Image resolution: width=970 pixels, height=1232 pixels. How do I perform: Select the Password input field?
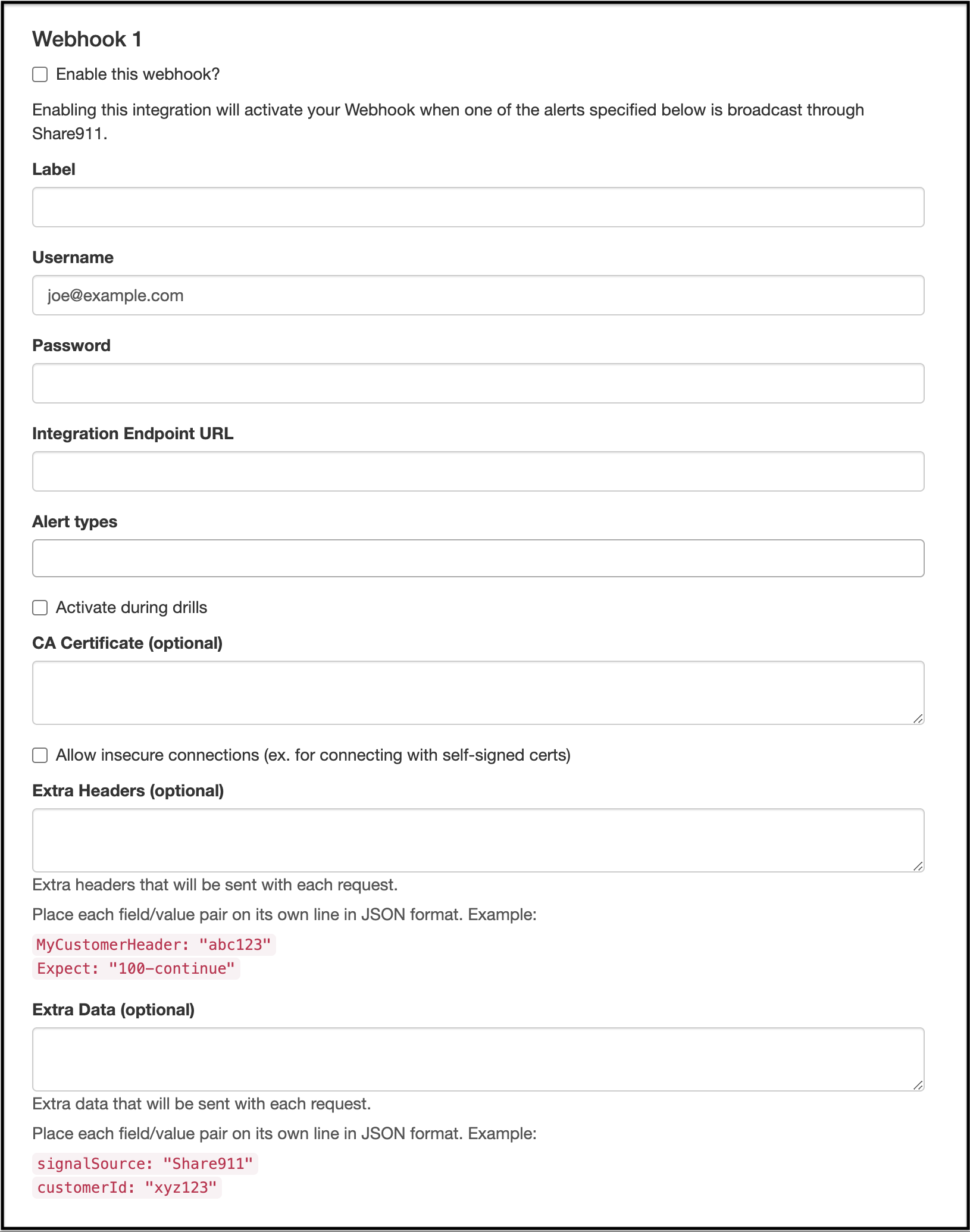[x=478, y=383]
